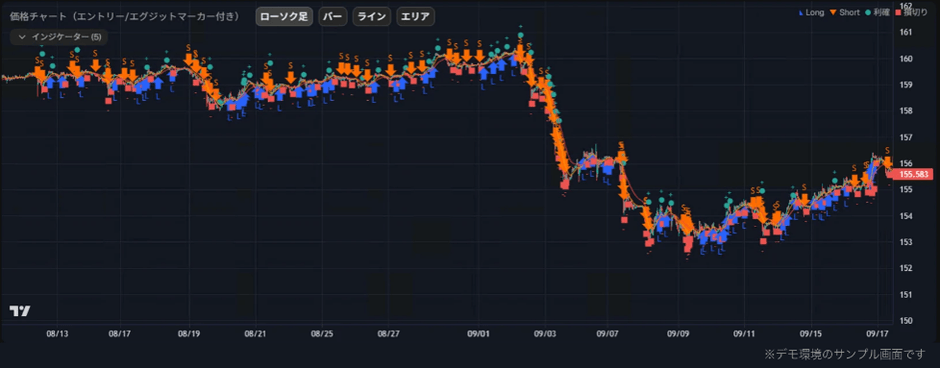Switch chart to ローソク足 candlestick view
Screen dimensions: 940x368
[x=284, y=16]
